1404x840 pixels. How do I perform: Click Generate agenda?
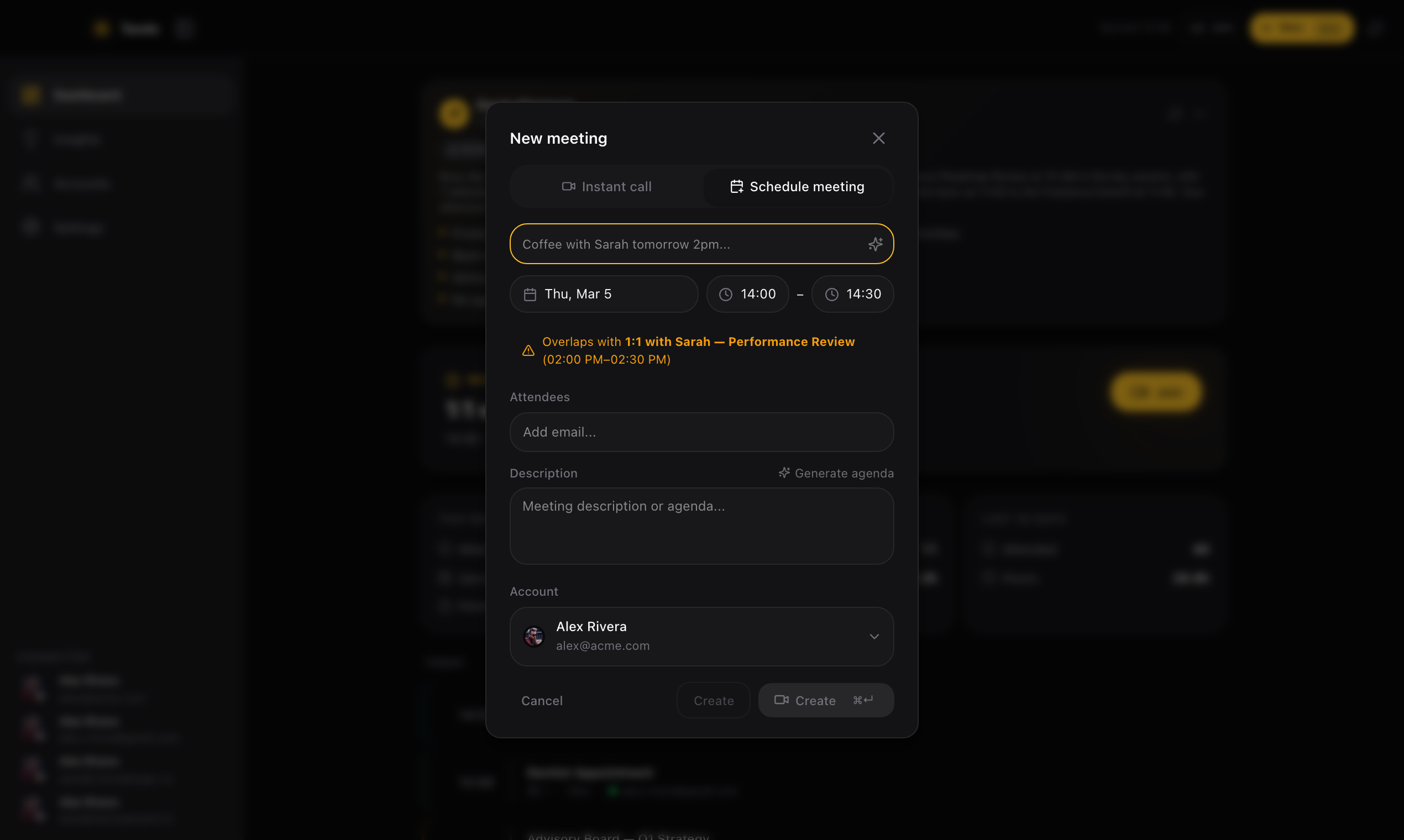pos(836,473)
